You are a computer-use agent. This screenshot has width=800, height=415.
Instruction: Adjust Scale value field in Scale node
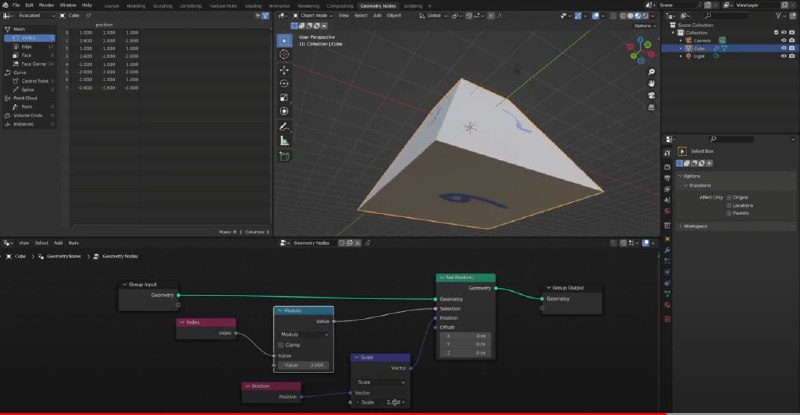(x=381, y=402)
